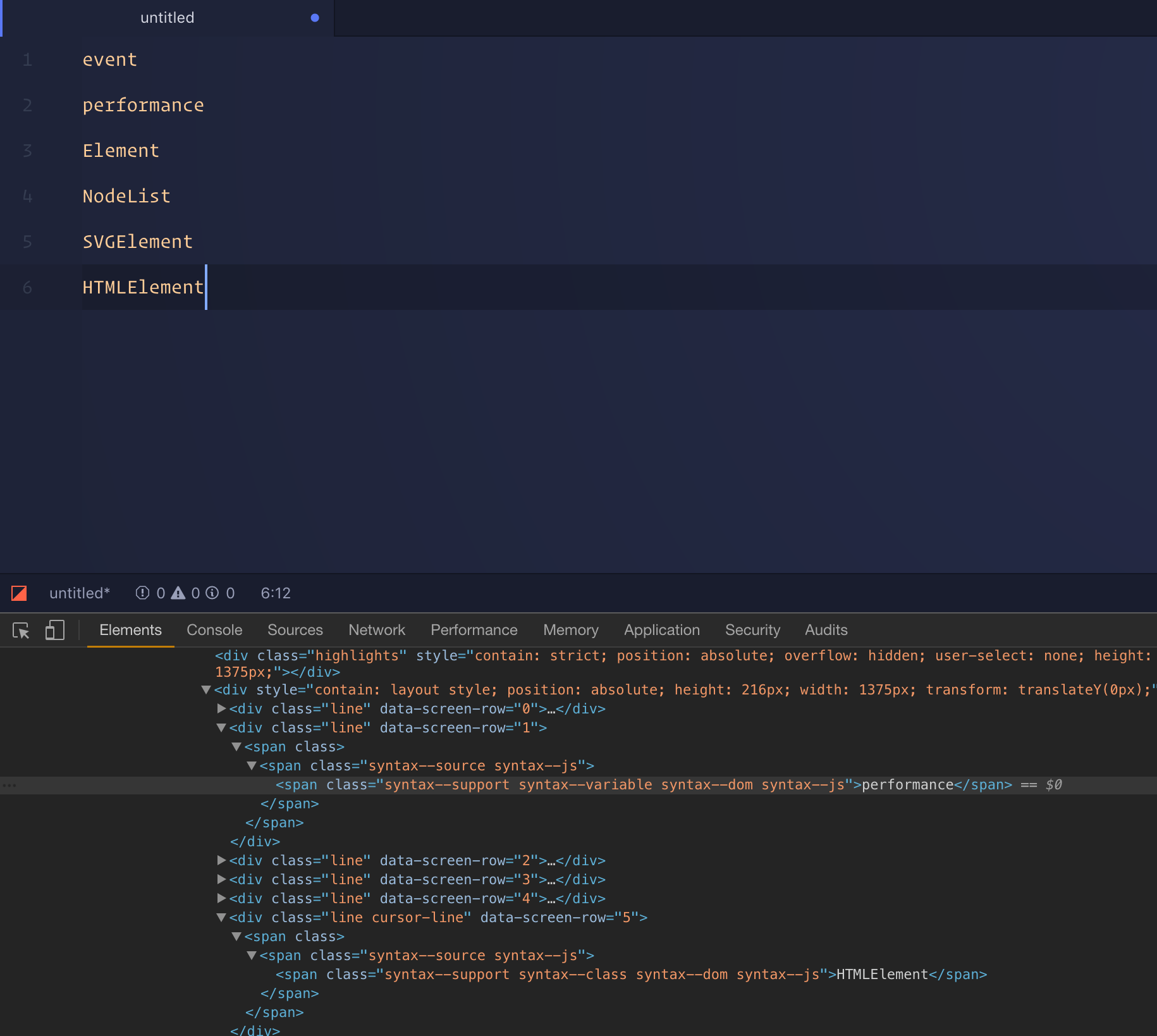Open the Performance tab in DevTools
1157x1036 pixels.
pyautogui.click(x=474, y=630)
